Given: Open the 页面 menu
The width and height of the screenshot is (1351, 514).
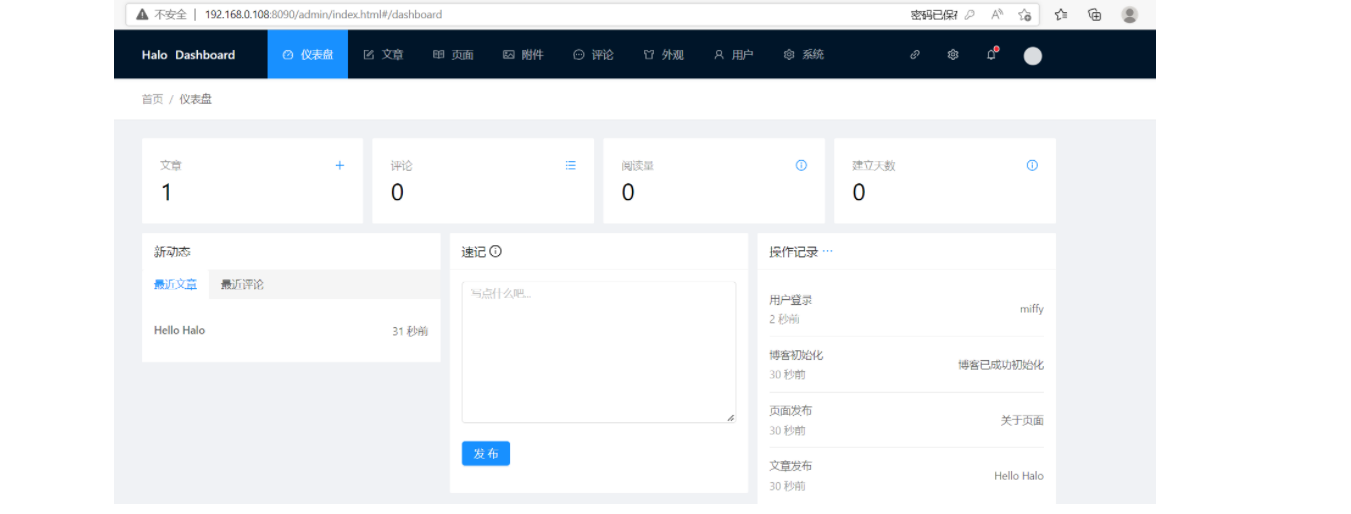Looking at the screenshot, I should pos(453,55).
